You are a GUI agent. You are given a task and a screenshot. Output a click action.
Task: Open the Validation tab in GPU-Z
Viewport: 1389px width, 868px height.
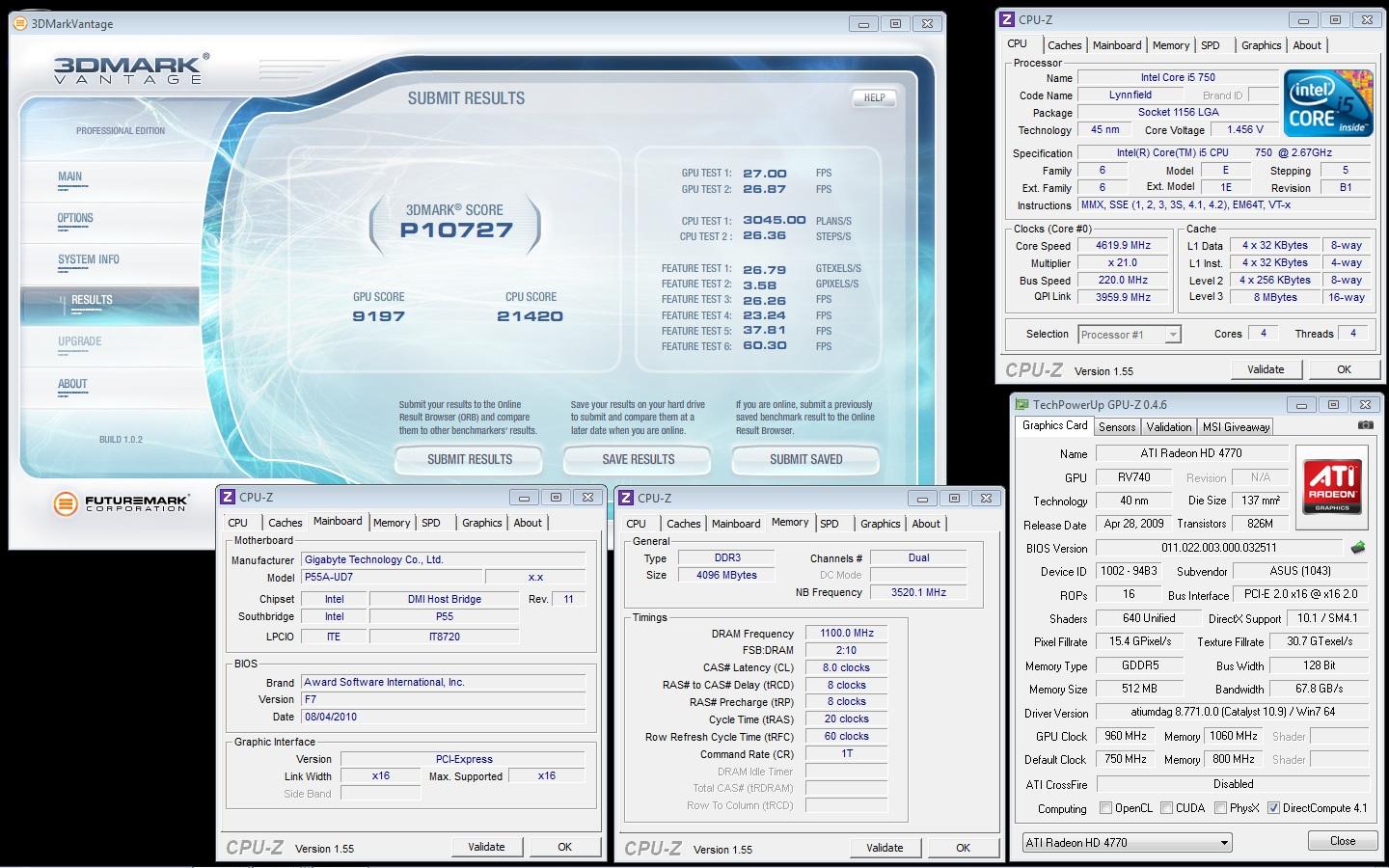coord(1169,427)
